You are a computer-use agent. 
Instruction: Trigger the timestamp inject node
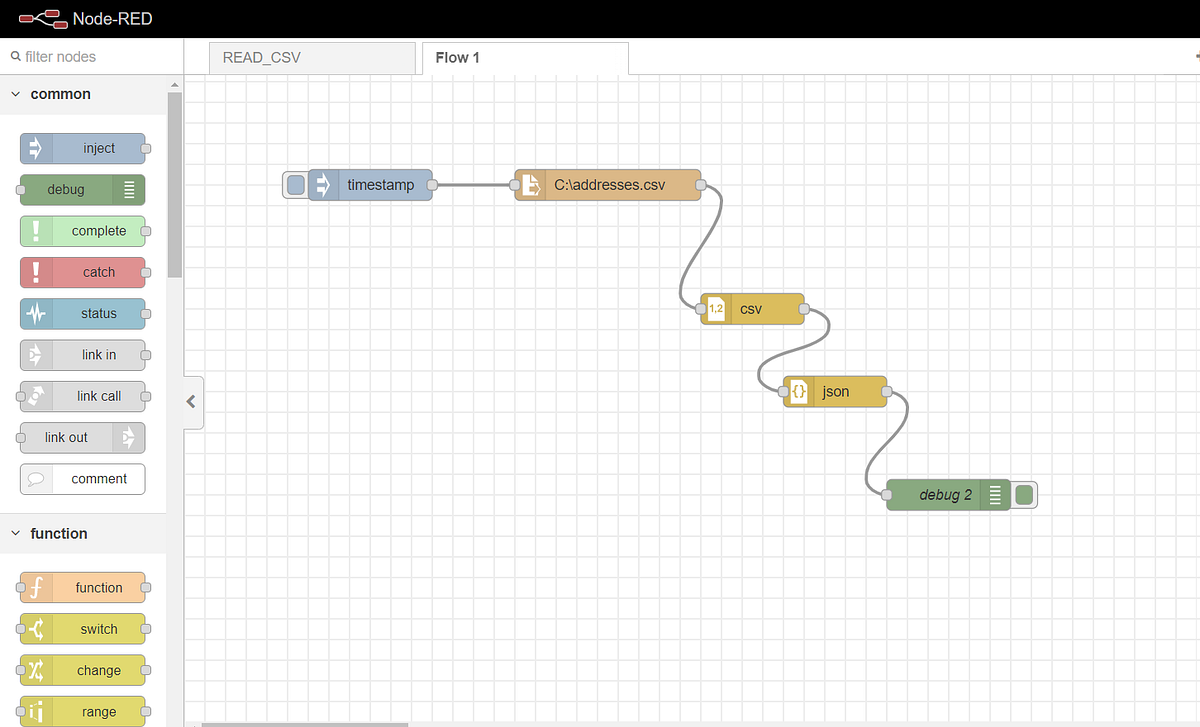tap(294, 184)
